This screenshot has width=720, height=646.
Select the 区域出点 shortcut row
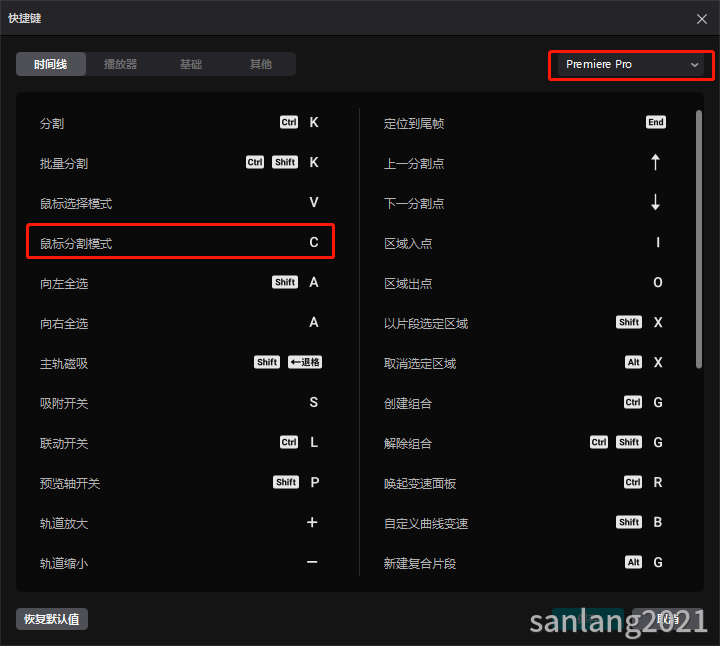pos(525,282)
